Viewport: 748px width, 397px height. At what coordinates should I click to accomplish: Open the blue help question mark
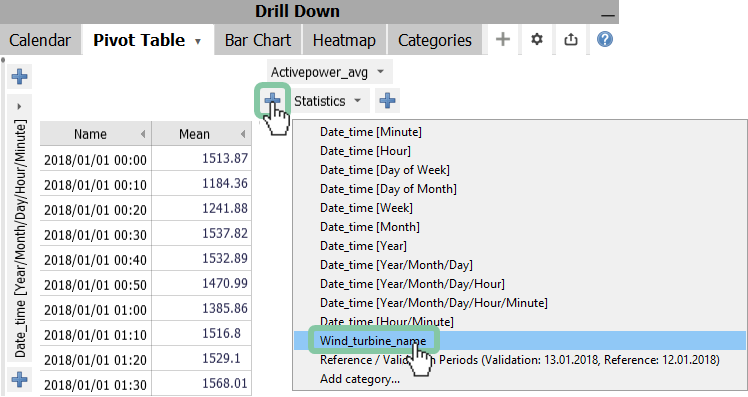(604, 39)
